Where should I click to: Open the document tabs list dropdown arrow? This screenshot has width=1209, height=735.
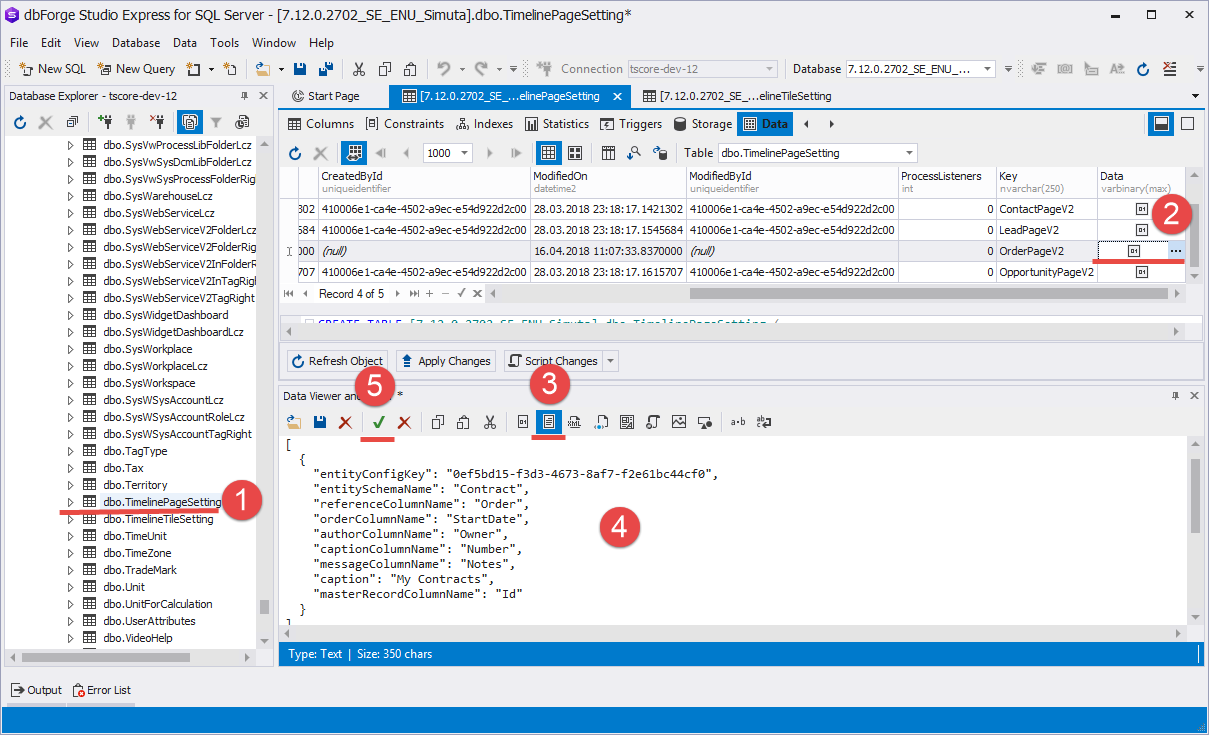pyautogui.click(x=1196, y=96)
